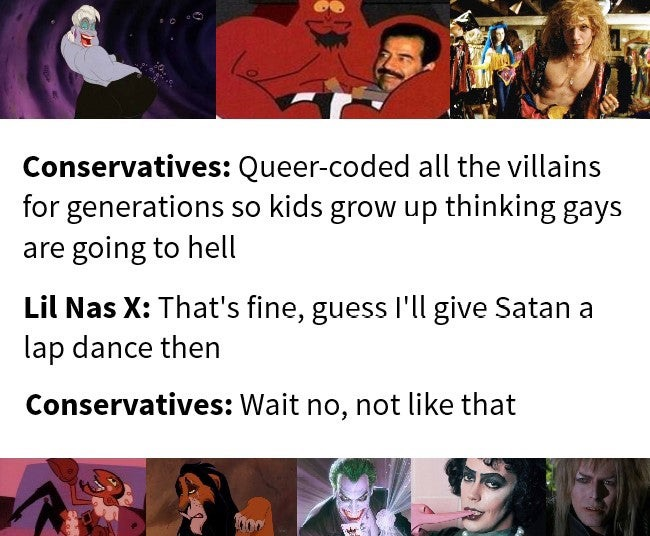Select the red devil on pink couch image
This screenshot has height=536, width=650.
pos(73,497)
